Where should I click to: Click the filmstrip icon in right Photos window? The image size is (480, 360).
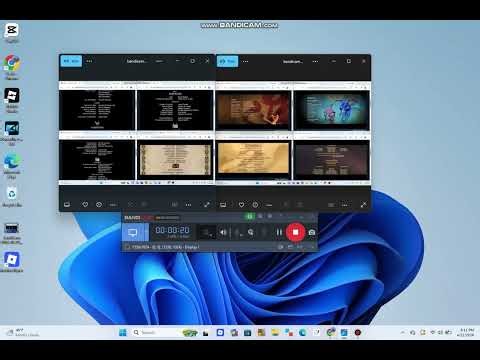click(x=223, y=205)
